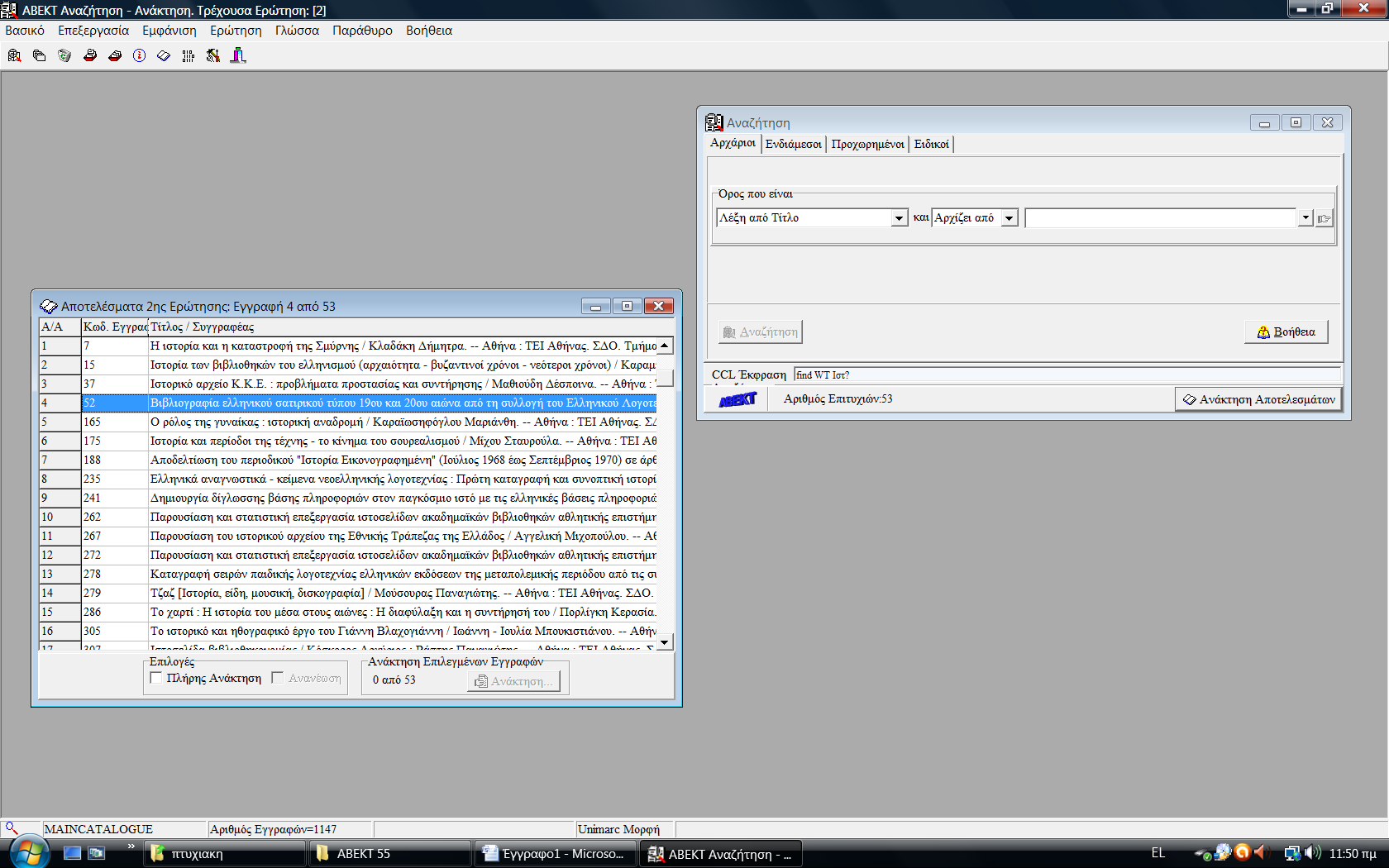Click the Ανάκτηση Αποτελεσμάτων button
The image size is (1389, 868).
[1258, 399]
